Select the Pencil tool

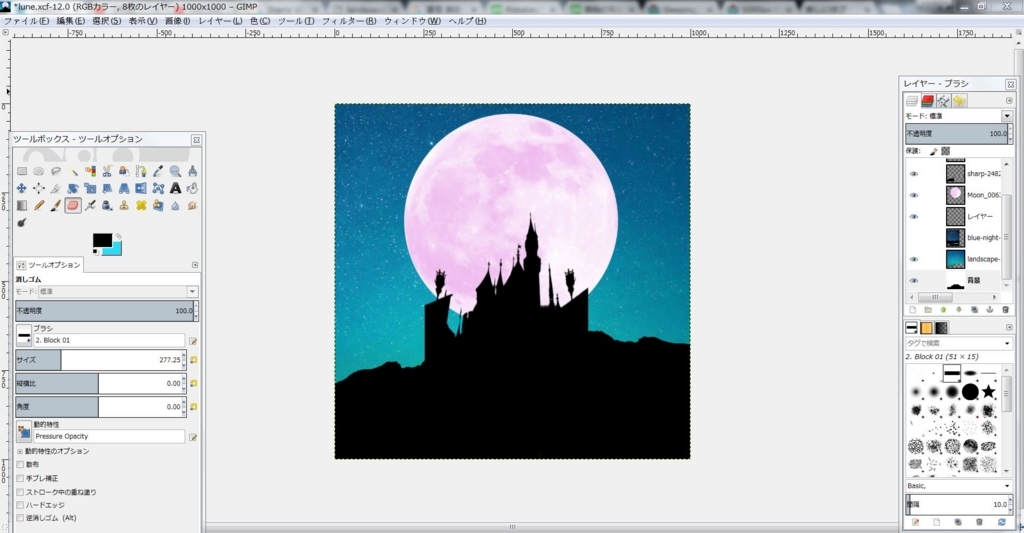39,205
